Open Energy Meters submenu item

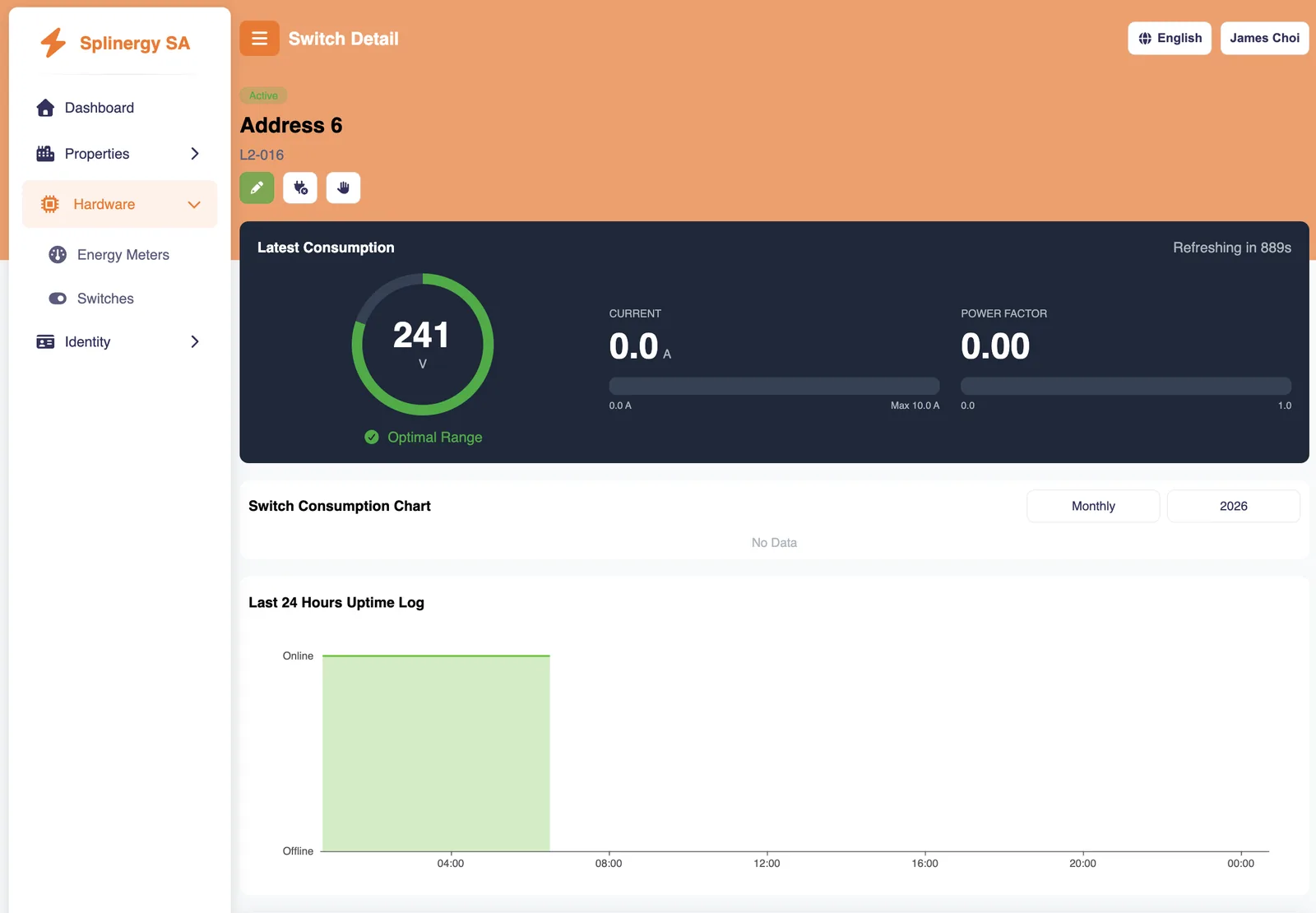[x=123, y=255]
